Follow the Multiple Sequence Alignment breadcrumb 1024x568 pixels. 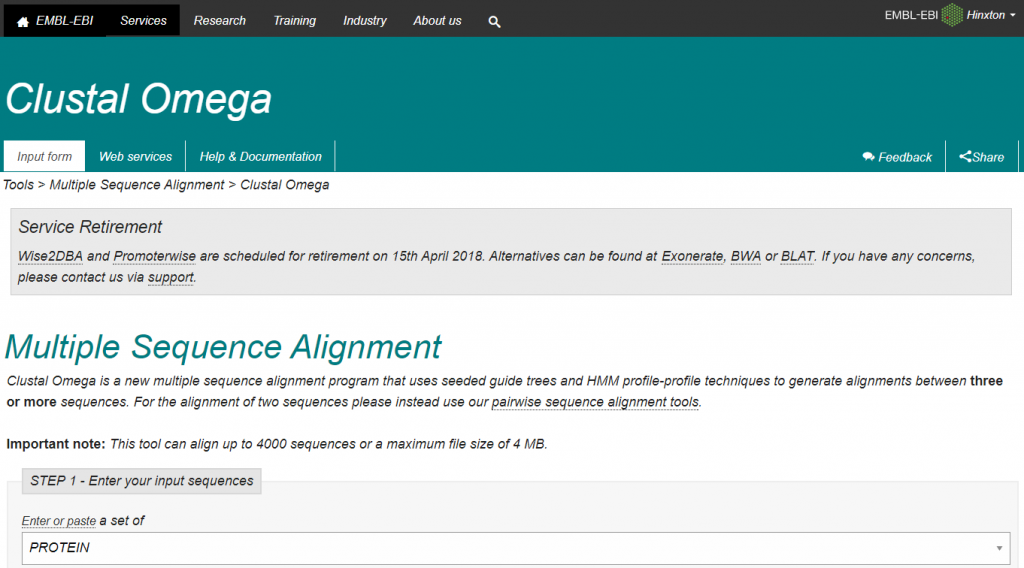136,185
